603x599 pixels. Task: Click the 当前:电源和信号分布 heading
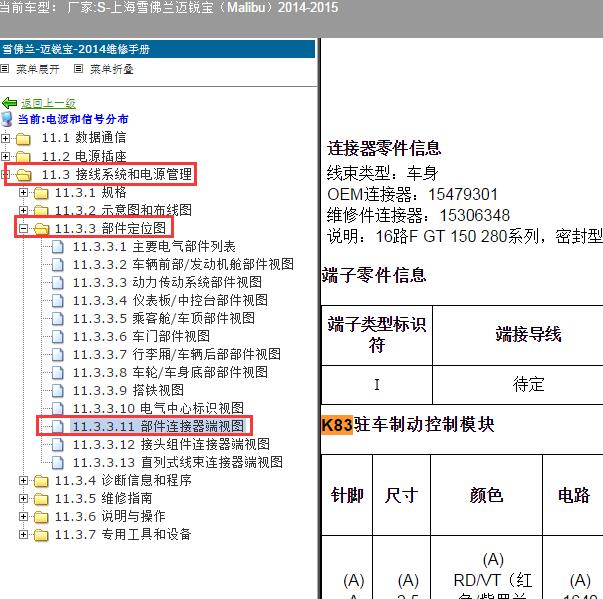point(73,119)
